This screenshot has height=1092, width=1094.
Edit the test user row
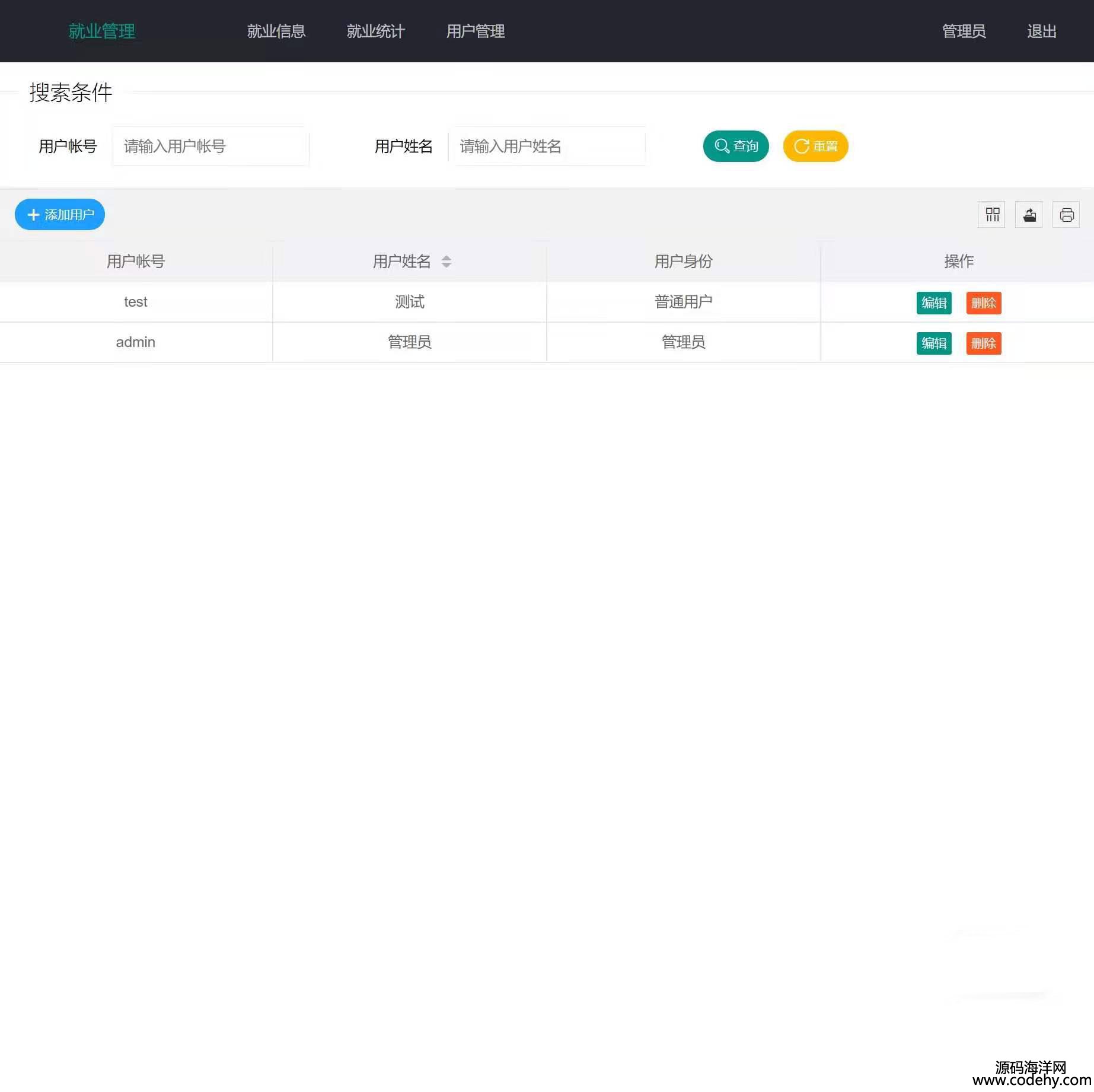point(934,303)
